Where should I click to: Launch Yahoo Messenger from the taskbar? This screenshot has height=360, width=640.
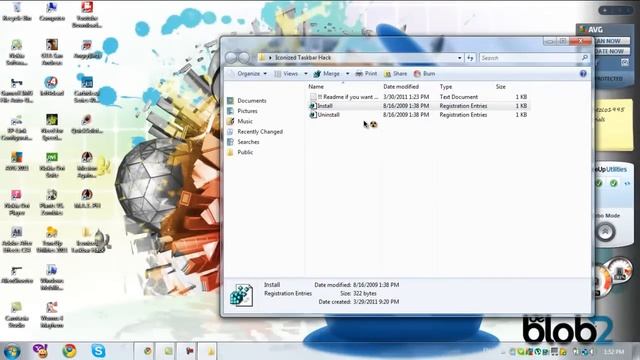40,351
